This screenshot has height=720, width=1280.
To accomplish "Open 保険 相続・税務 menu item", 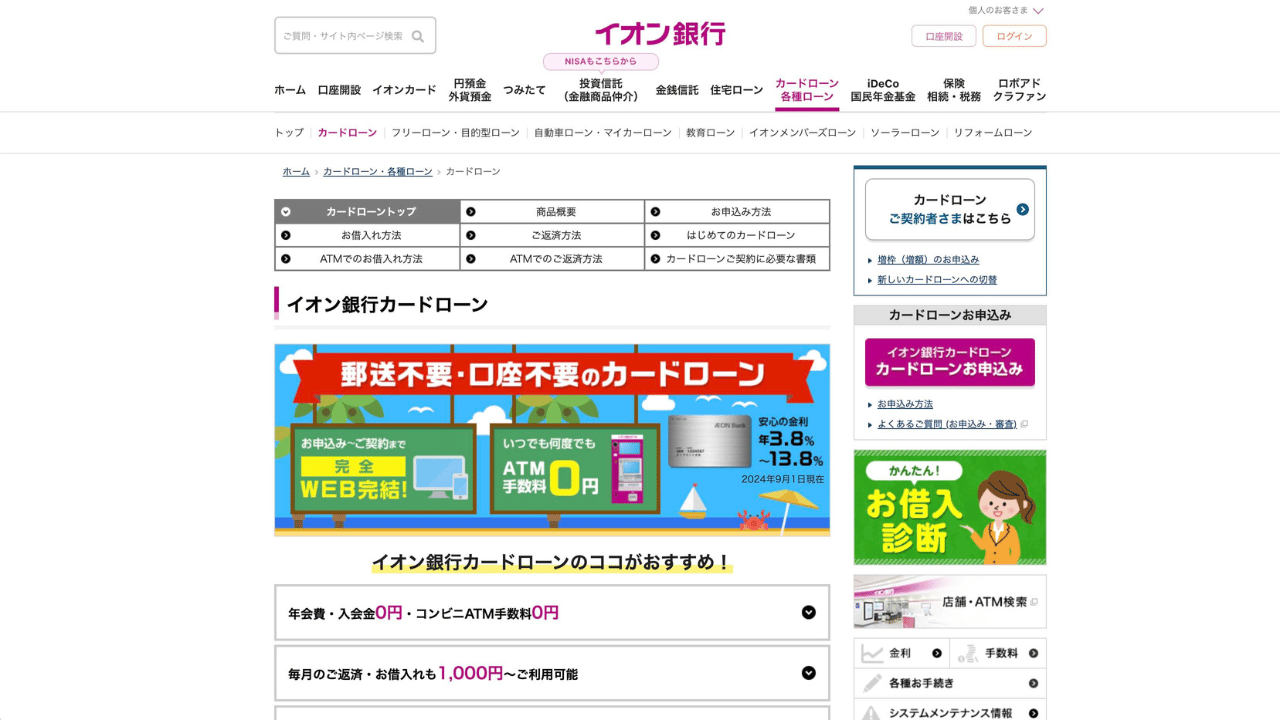I will click(954, 90).
